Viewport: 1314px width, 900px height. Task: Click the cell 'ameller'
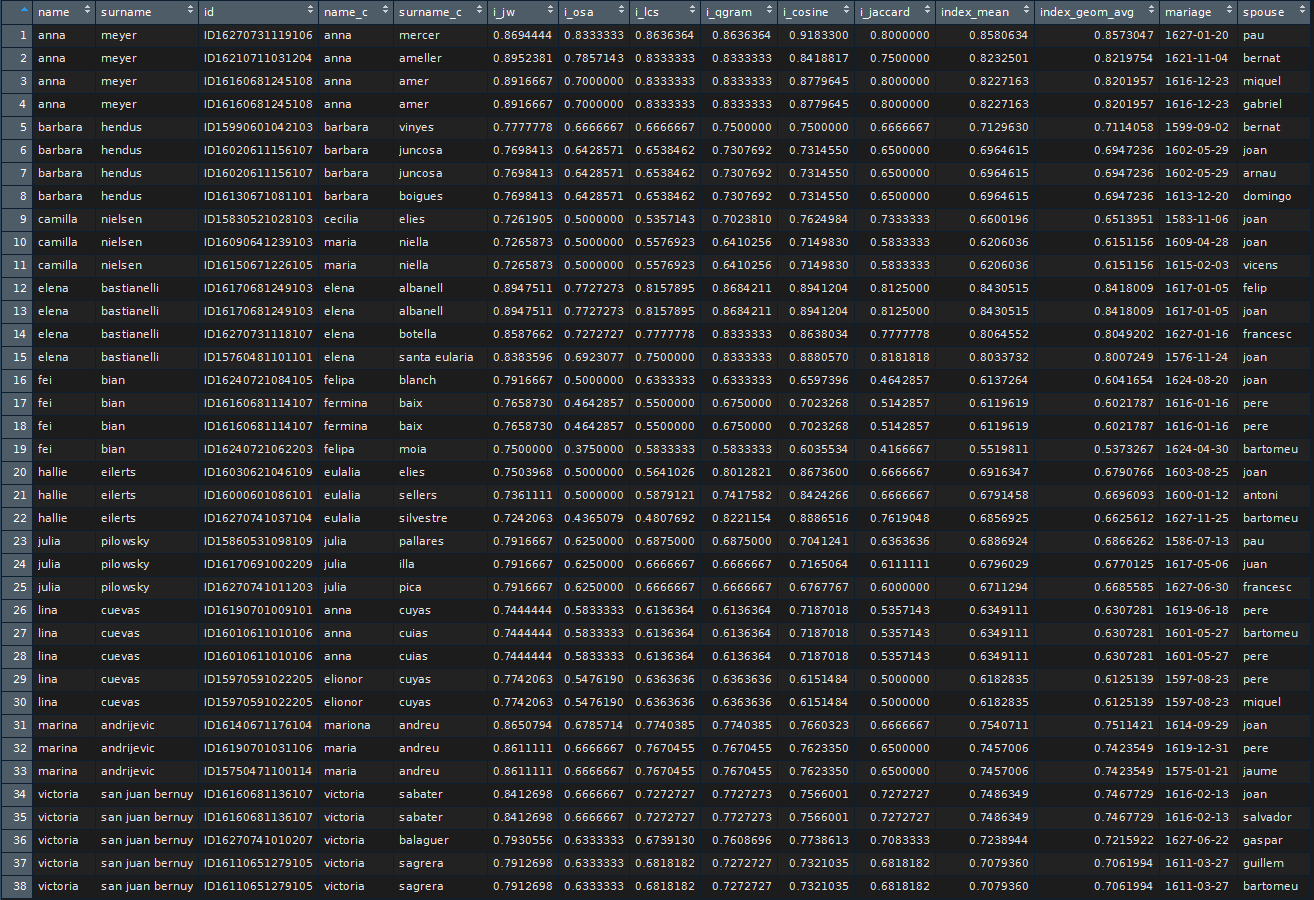pos(419,58)
